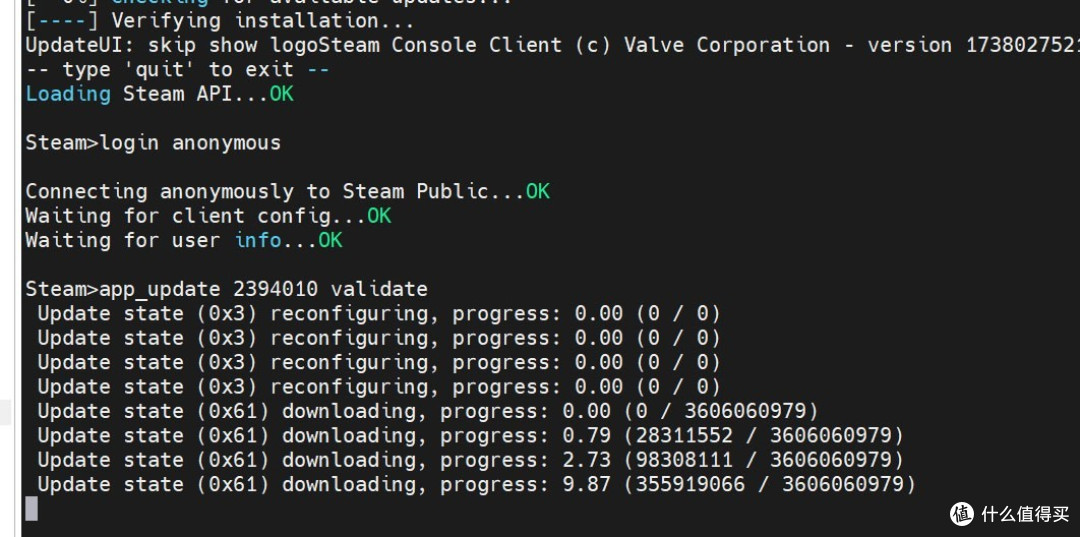
Task: Click the blue 'info' word
Action: coord(258,240)
